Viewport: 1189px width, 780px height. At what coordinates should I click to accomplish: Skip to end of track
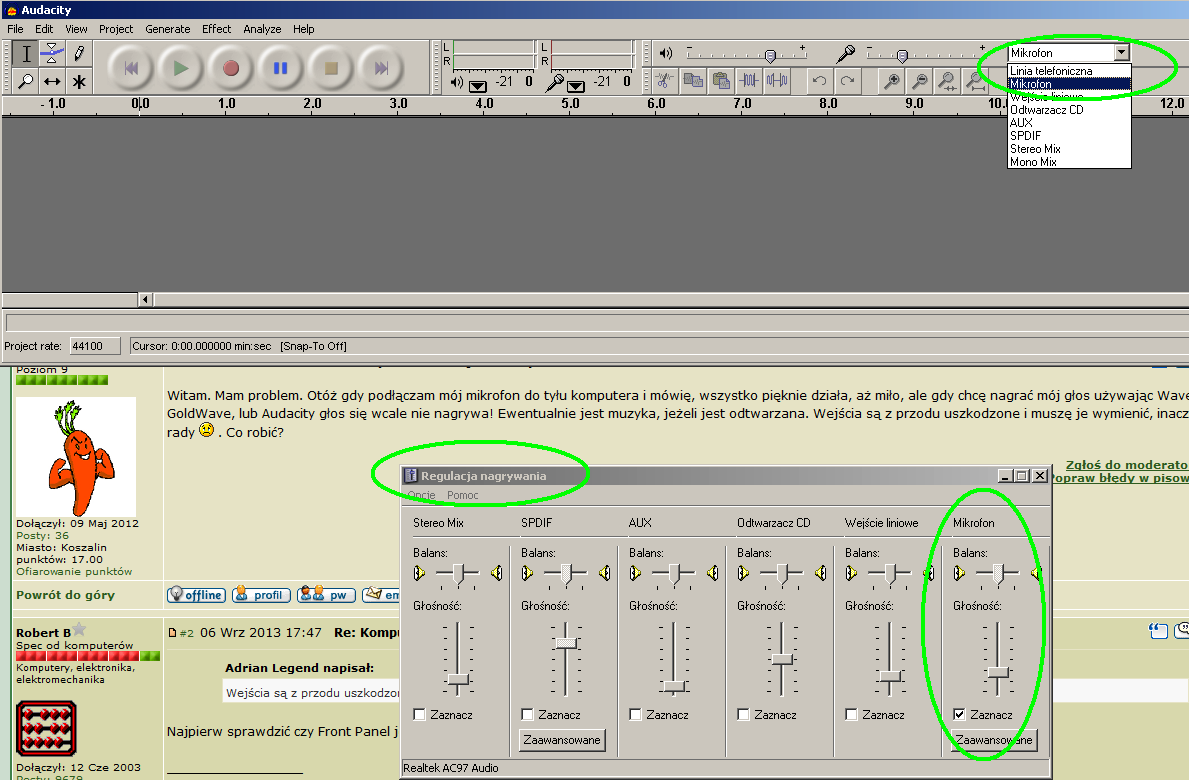point(381,68)
